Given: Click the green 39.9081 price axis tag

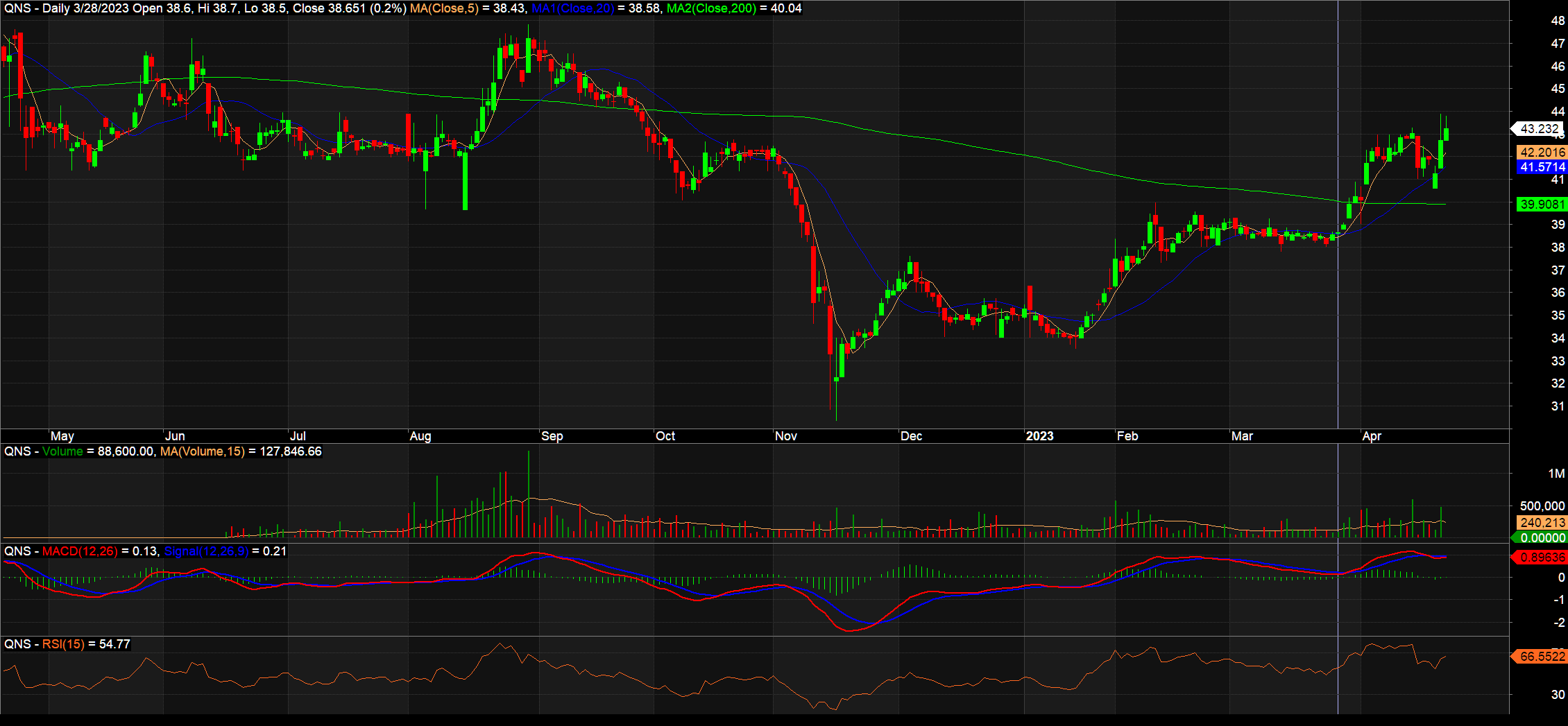Looking at the screenshot, I should click(1542, 205).
